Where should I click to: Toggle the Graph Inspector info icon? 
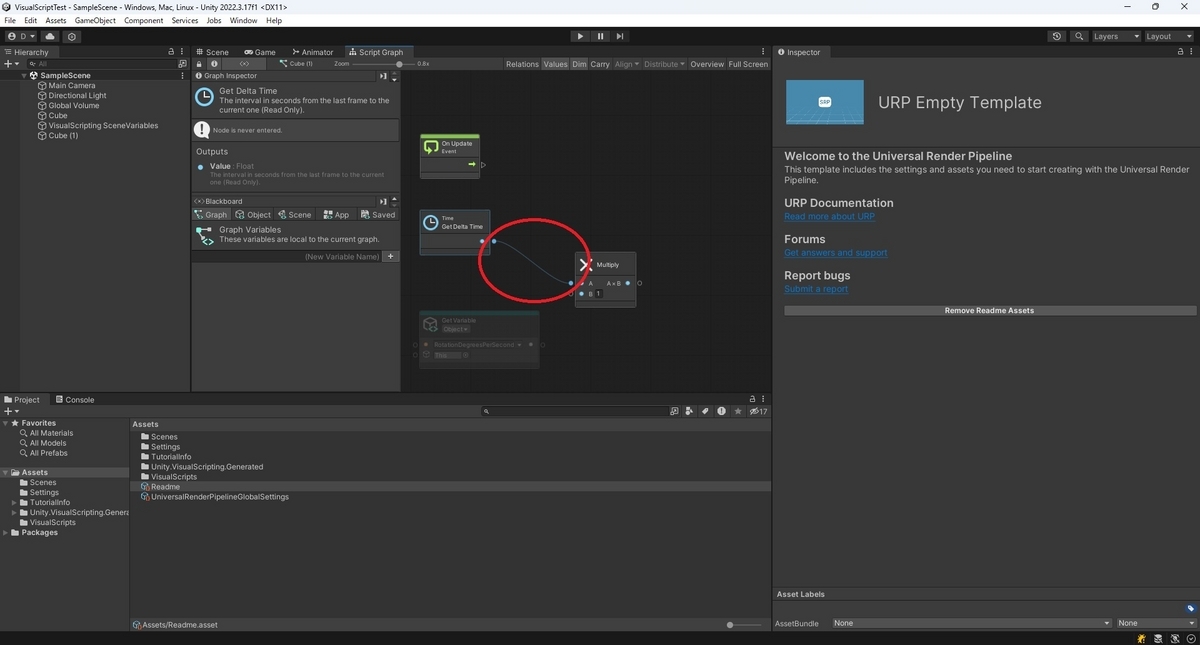coord(214,64)
